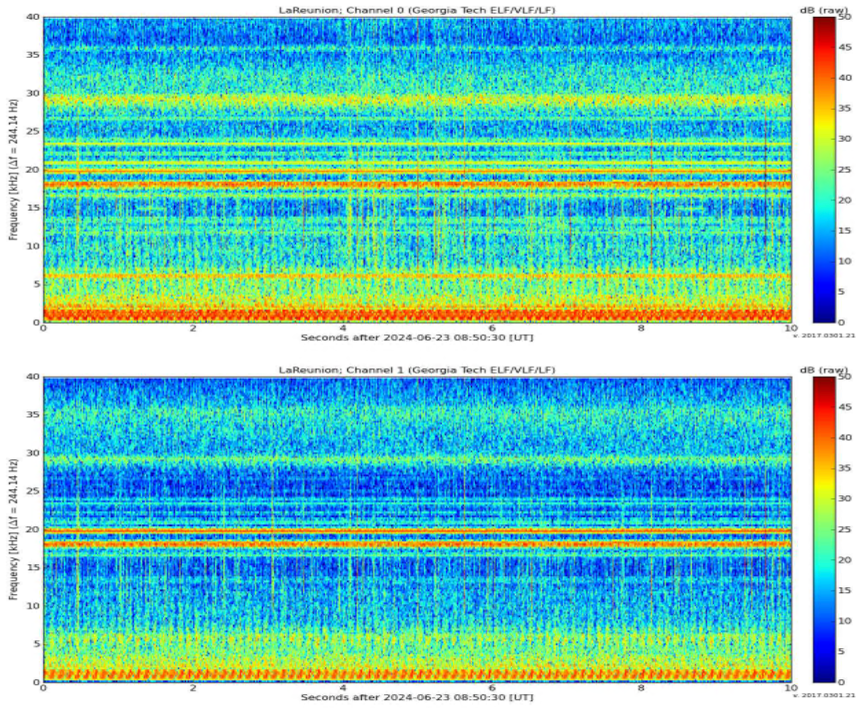Click the Channel 1 spectrogram title

click(416, 370)
